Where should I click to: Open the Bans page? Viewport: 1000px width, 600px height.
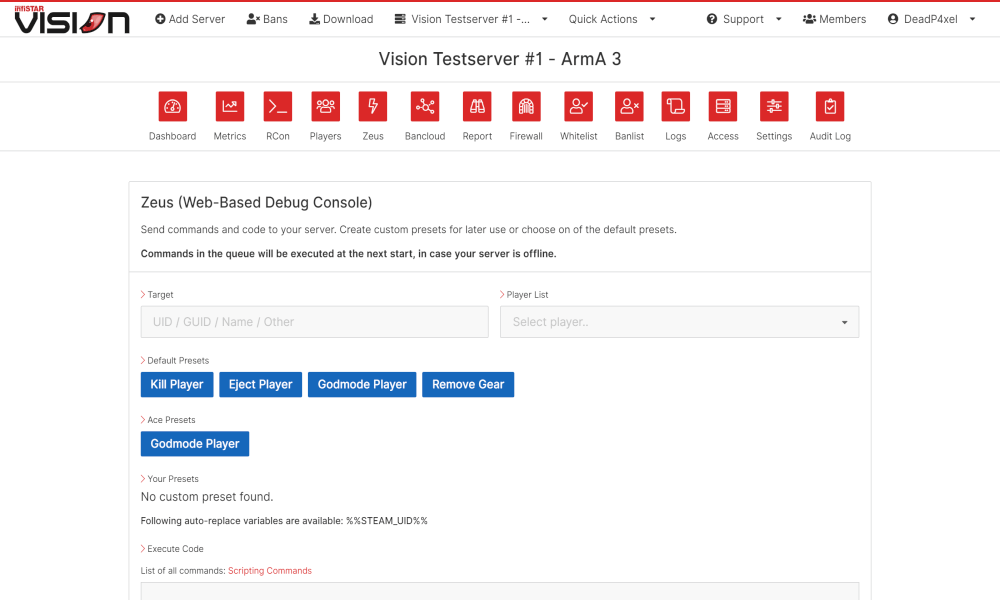click(x=267, y=19)
